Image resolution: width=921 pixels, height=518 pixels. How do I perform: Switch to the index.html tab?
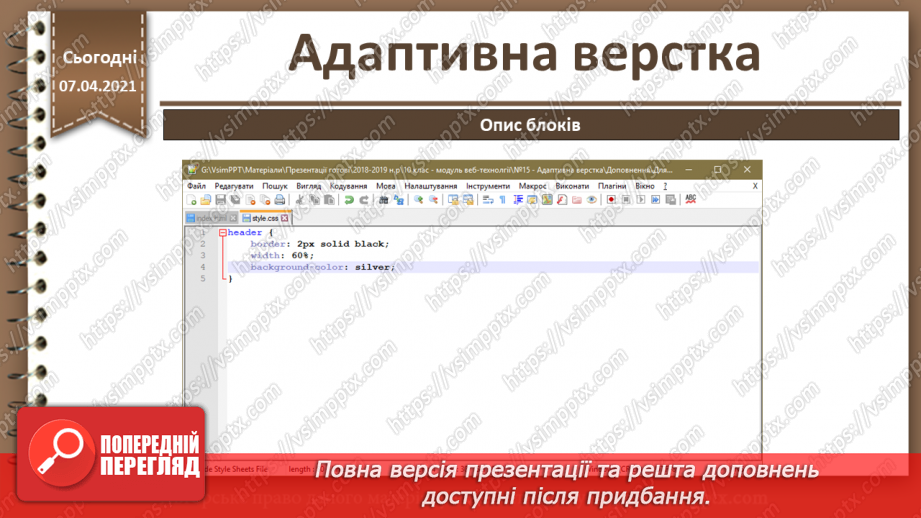pos(210,218)
